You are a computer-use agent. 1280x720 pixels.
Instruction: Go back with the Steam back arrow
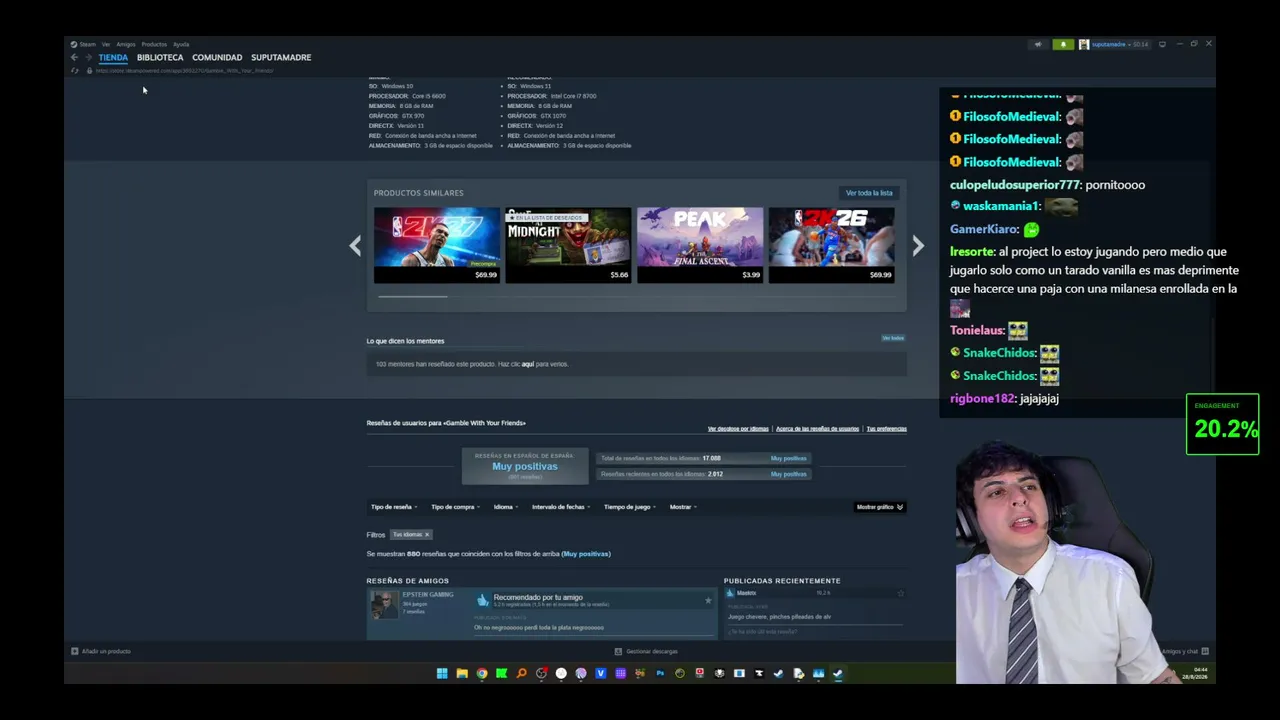[x=74, y=57]
